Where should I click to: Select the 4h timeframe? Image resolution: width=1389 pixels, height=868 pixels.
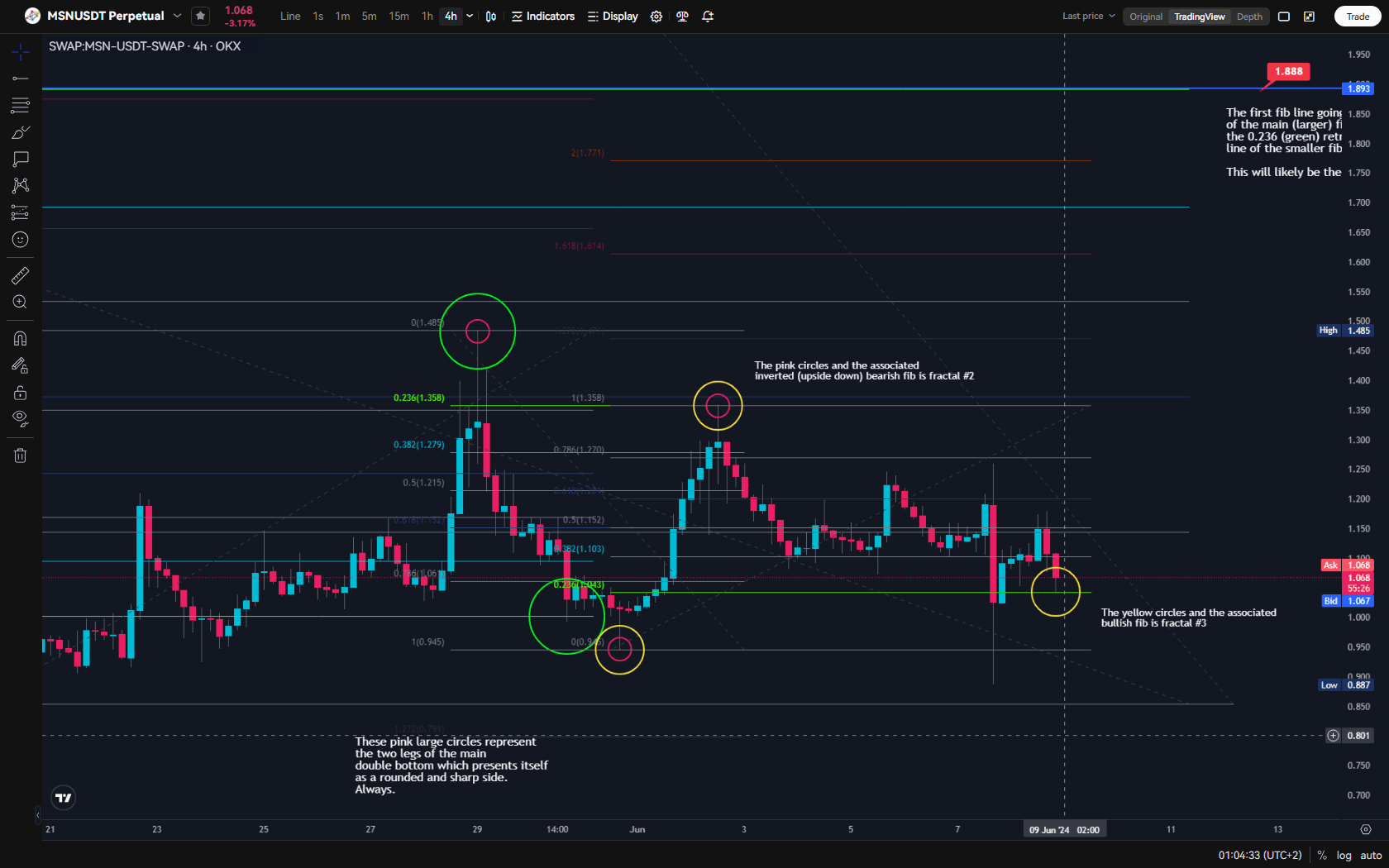451,17
